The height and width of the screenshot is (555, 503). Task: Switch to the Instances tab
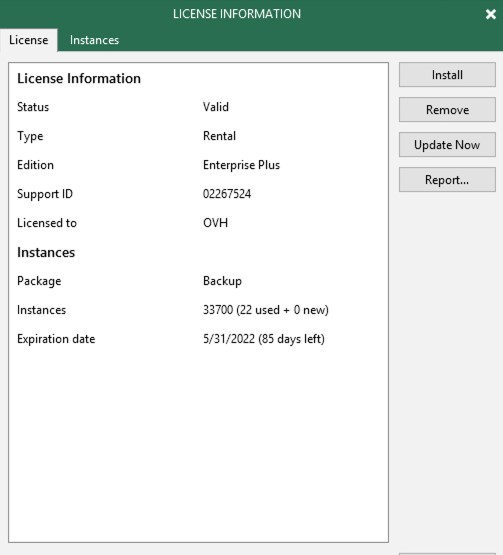click(94, 40)
